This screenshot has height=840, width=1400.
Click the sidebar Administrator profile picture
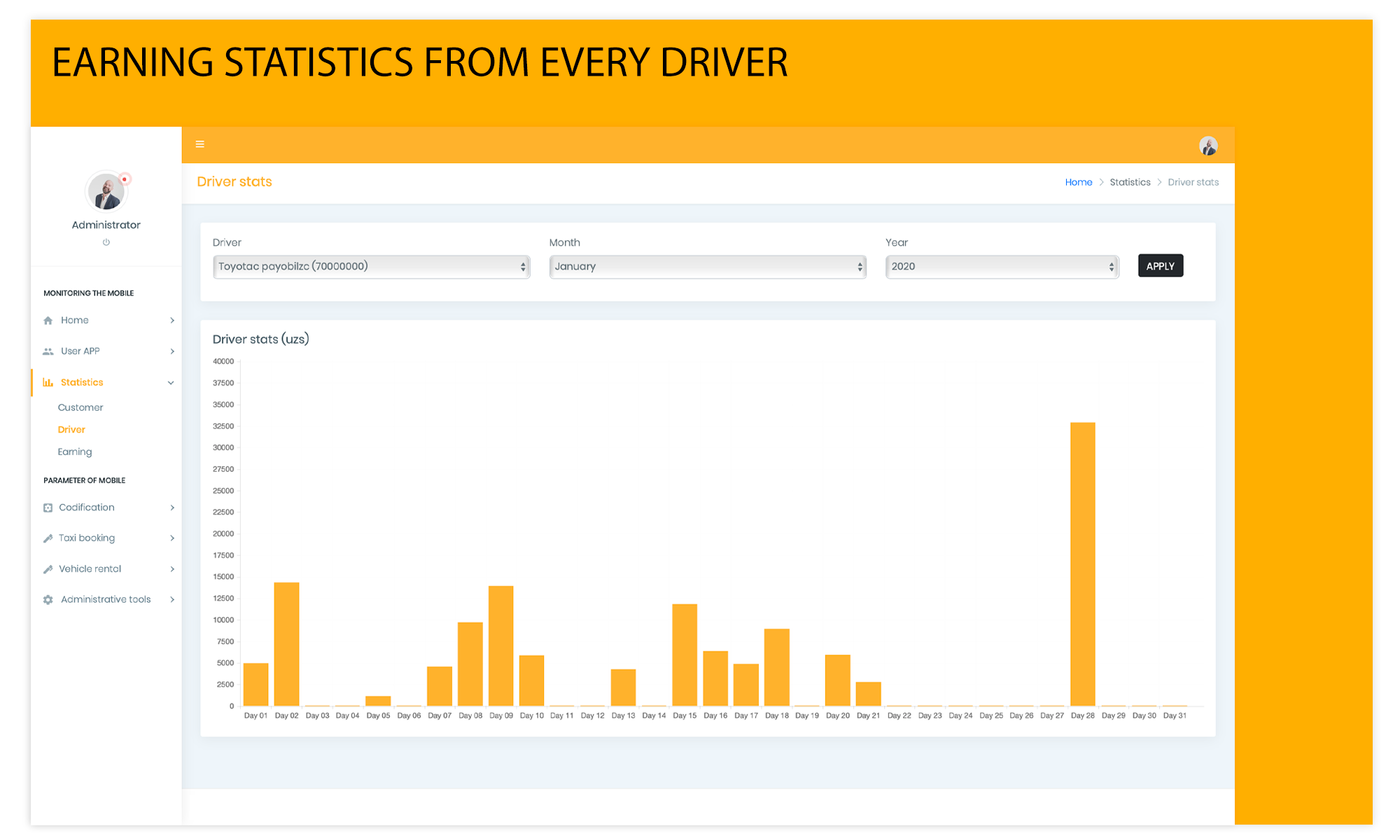(106, 191)
